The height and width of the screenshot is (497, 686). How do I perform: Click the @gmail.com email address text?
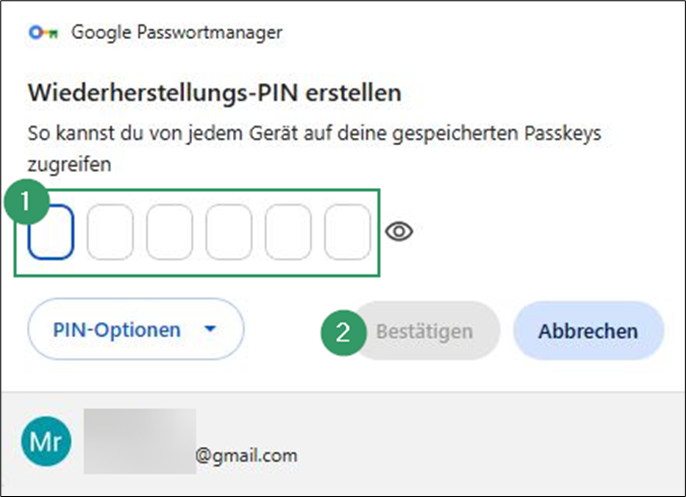coord(246,455)
